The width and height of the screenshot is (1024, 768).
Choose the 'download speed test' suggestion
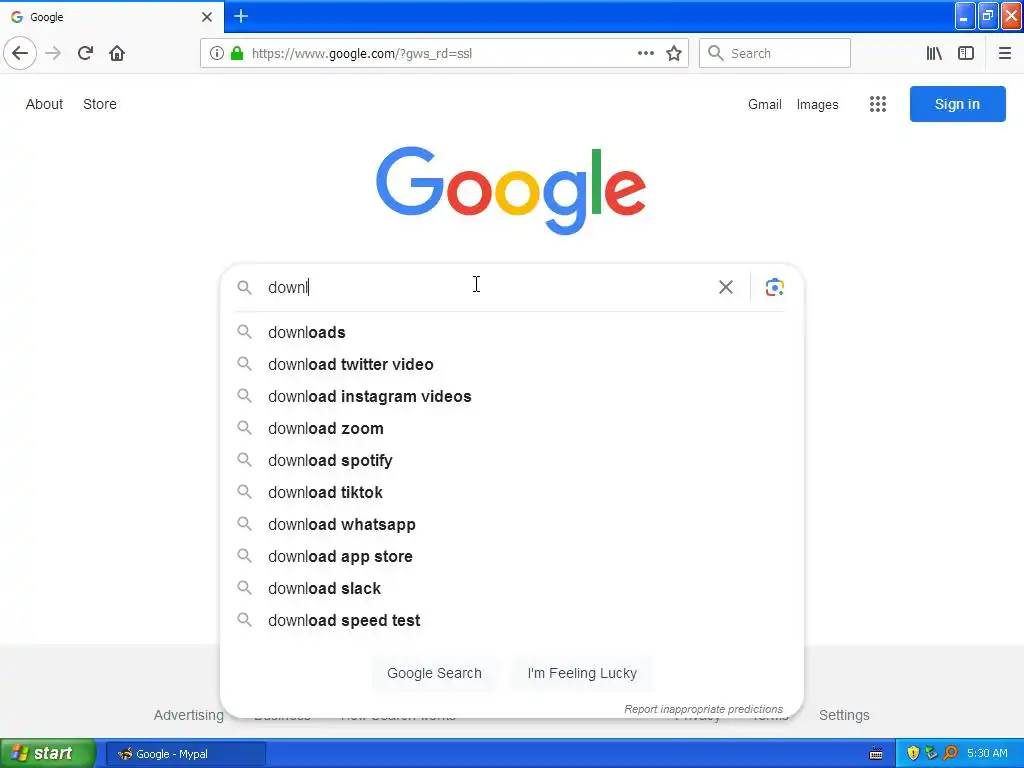coord(343,620)
